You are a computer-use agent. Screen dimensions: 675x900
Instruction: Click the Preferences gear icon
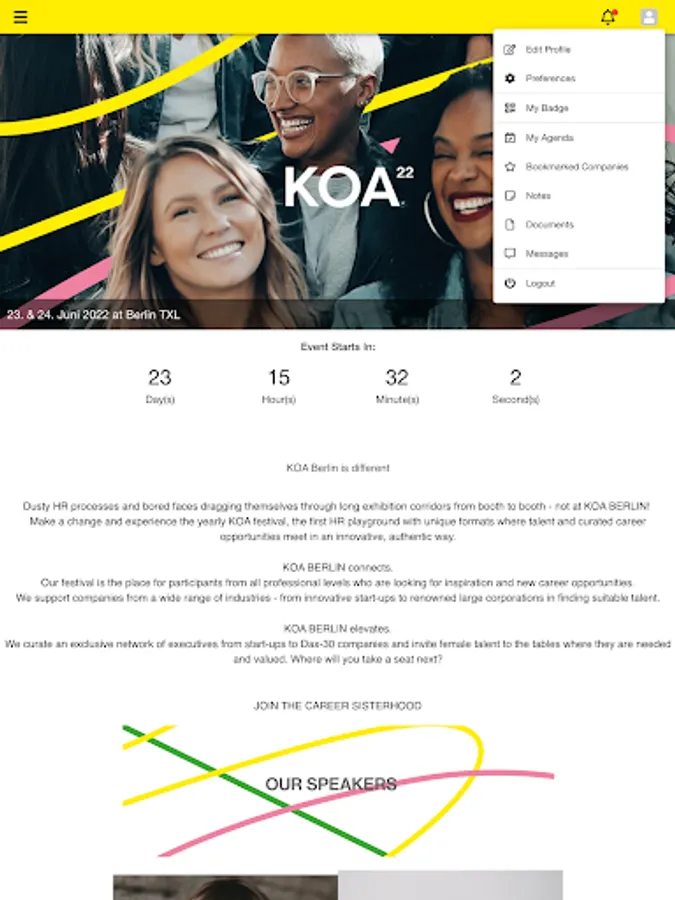(x=510, y=78)
